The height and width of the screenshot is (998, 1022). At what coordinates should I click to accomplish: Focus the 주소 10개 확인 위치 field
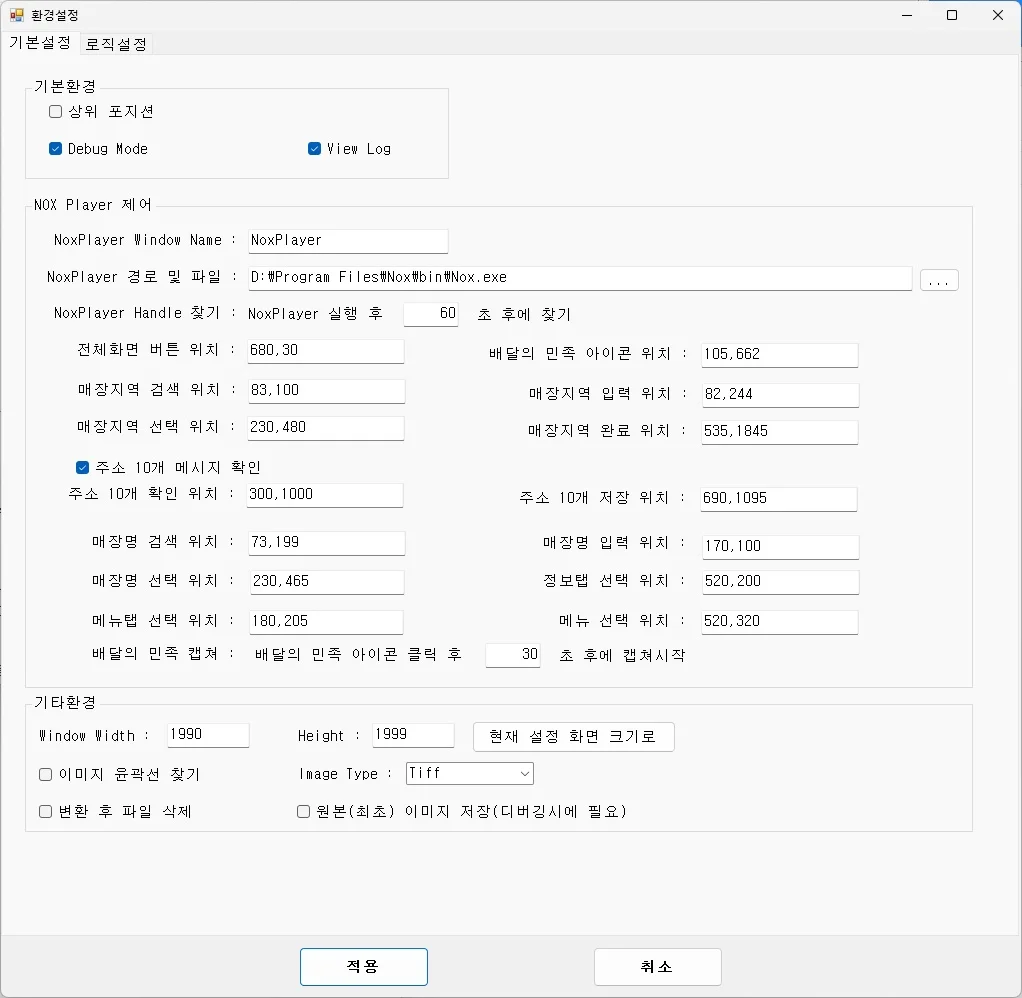click(325, 495)
